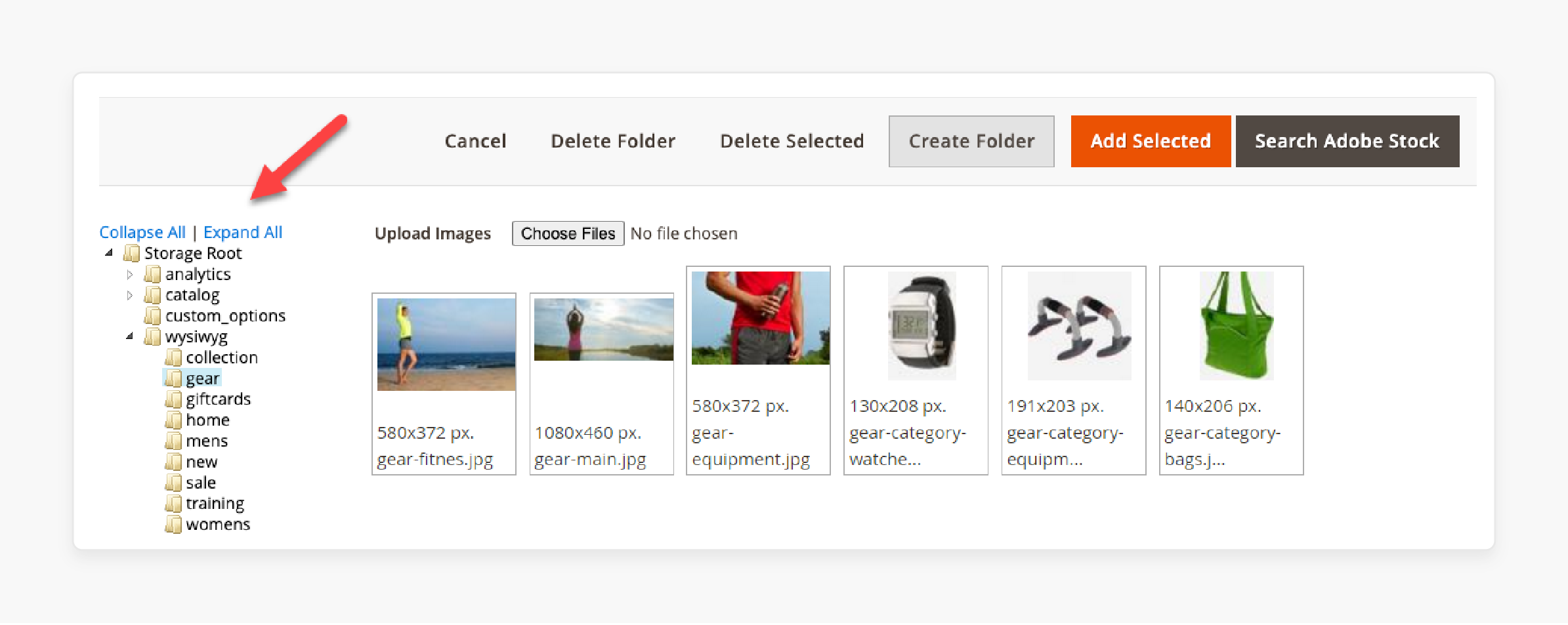Select the sale folder label

[x=201, y=483]
